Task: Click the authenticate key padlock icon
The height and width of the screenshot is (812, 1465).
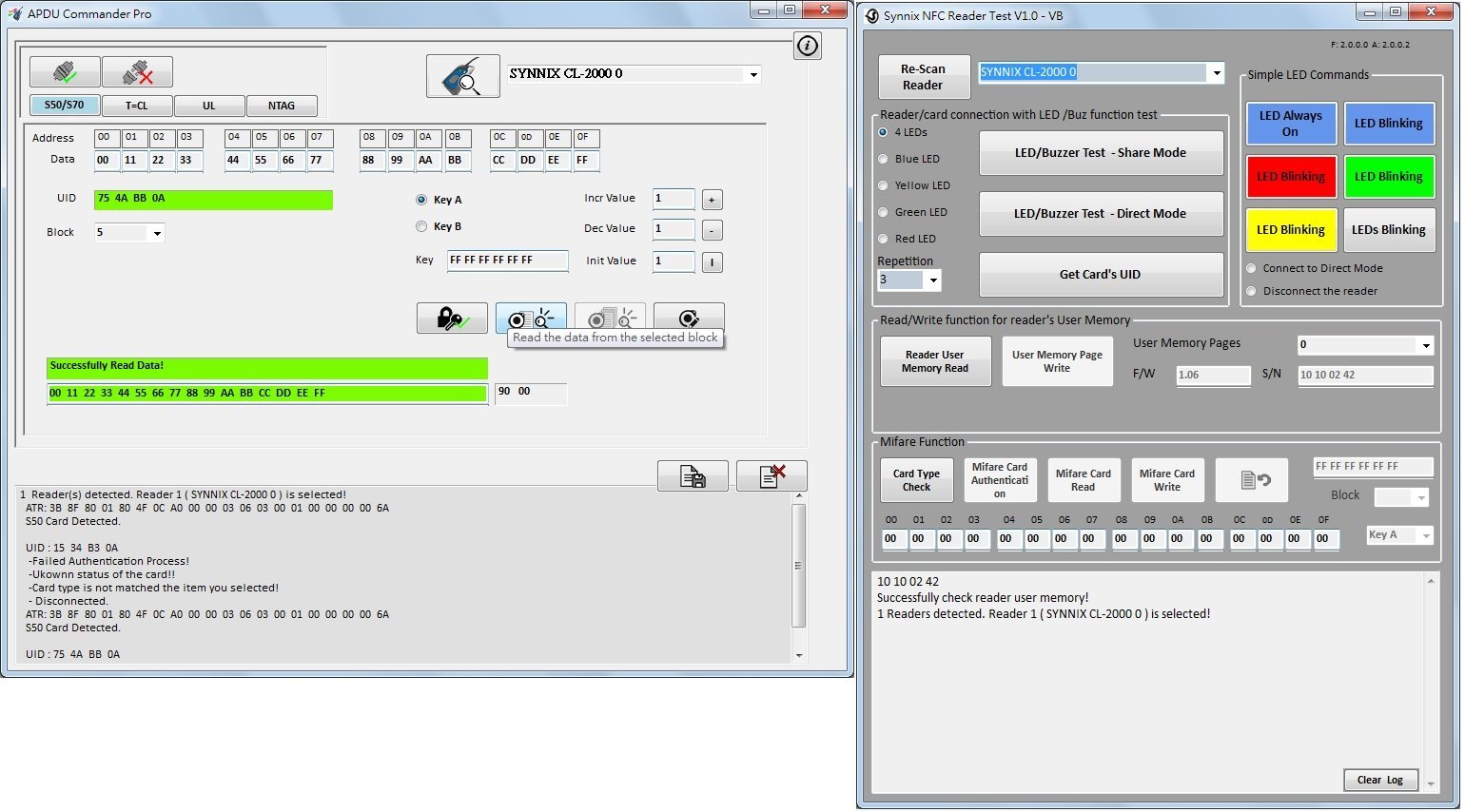Action: 452,319
